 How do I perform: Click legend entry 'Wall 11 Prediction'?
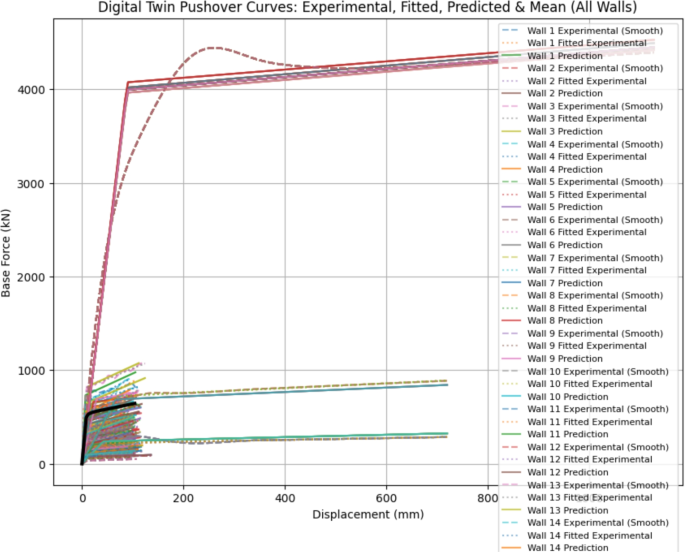point(555,434)
